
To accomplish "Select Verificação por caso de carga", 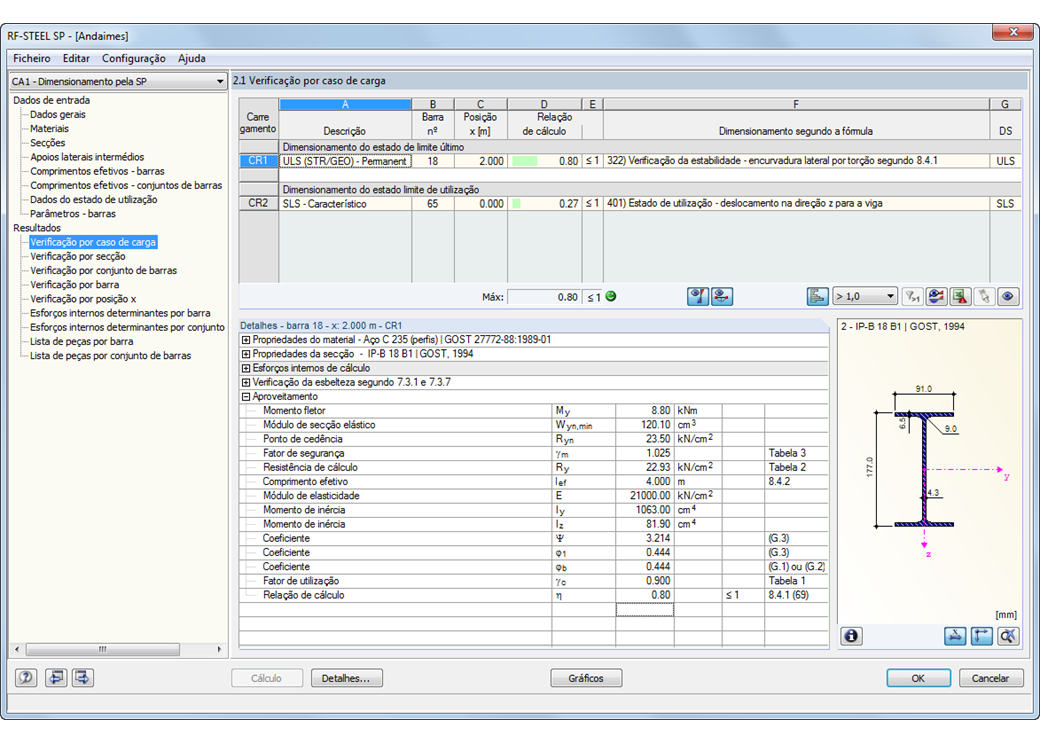I will click(x=93, y=242).
